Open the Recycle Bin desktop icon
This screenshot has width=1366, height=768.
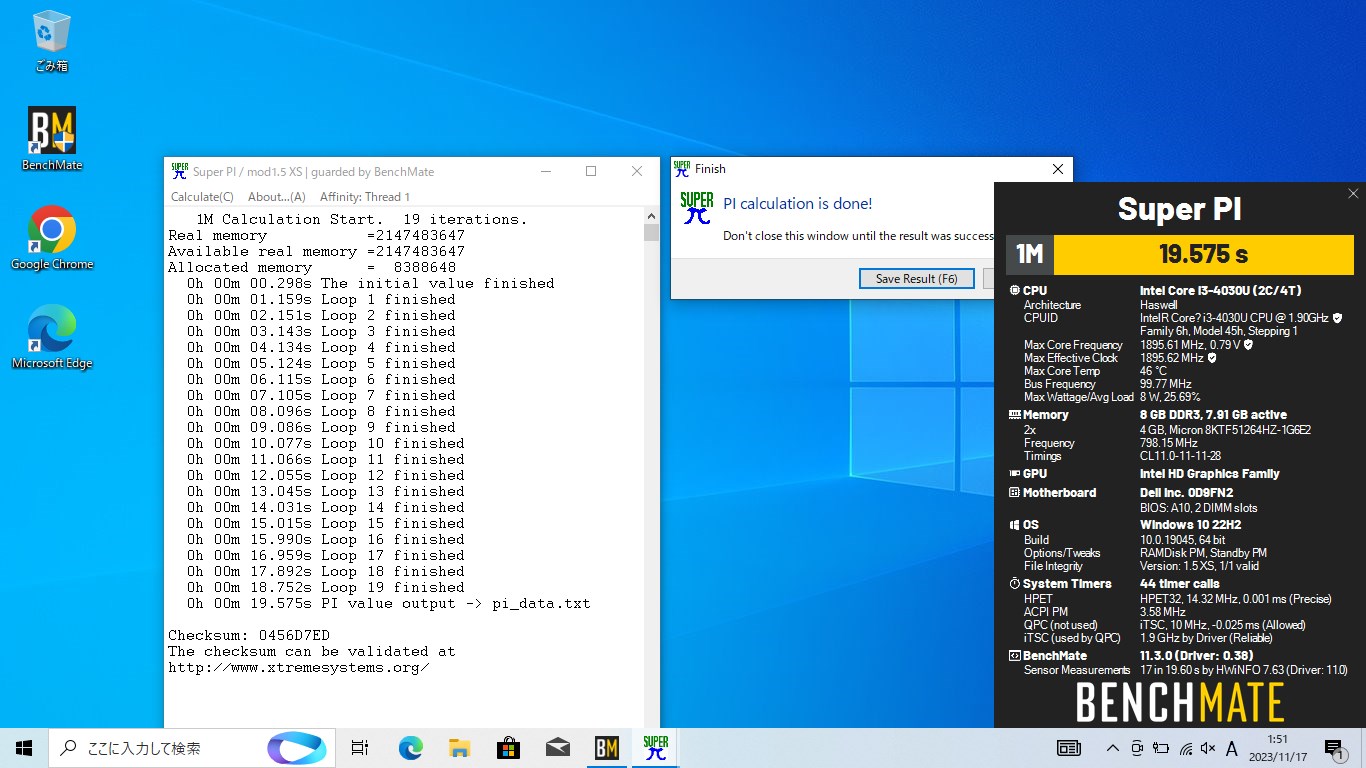(51, 42)
